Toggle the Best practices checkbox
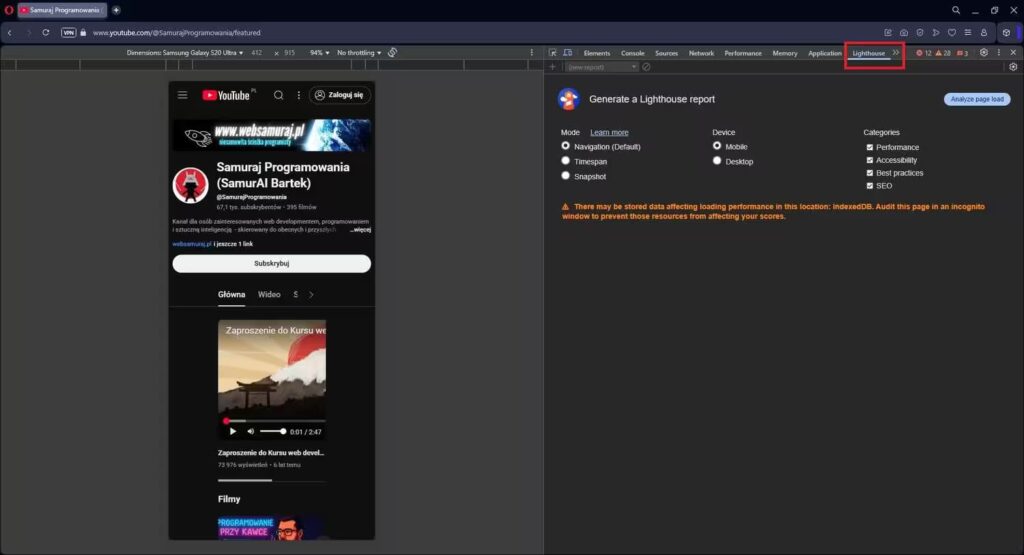Viewport: 1024px width, 555px height. [870, 173]
